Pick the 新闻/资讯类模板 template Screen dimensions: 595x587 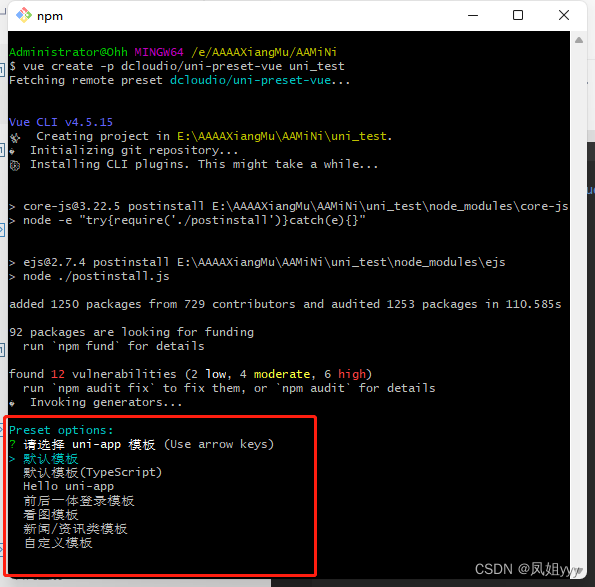[x=75, y=529]
